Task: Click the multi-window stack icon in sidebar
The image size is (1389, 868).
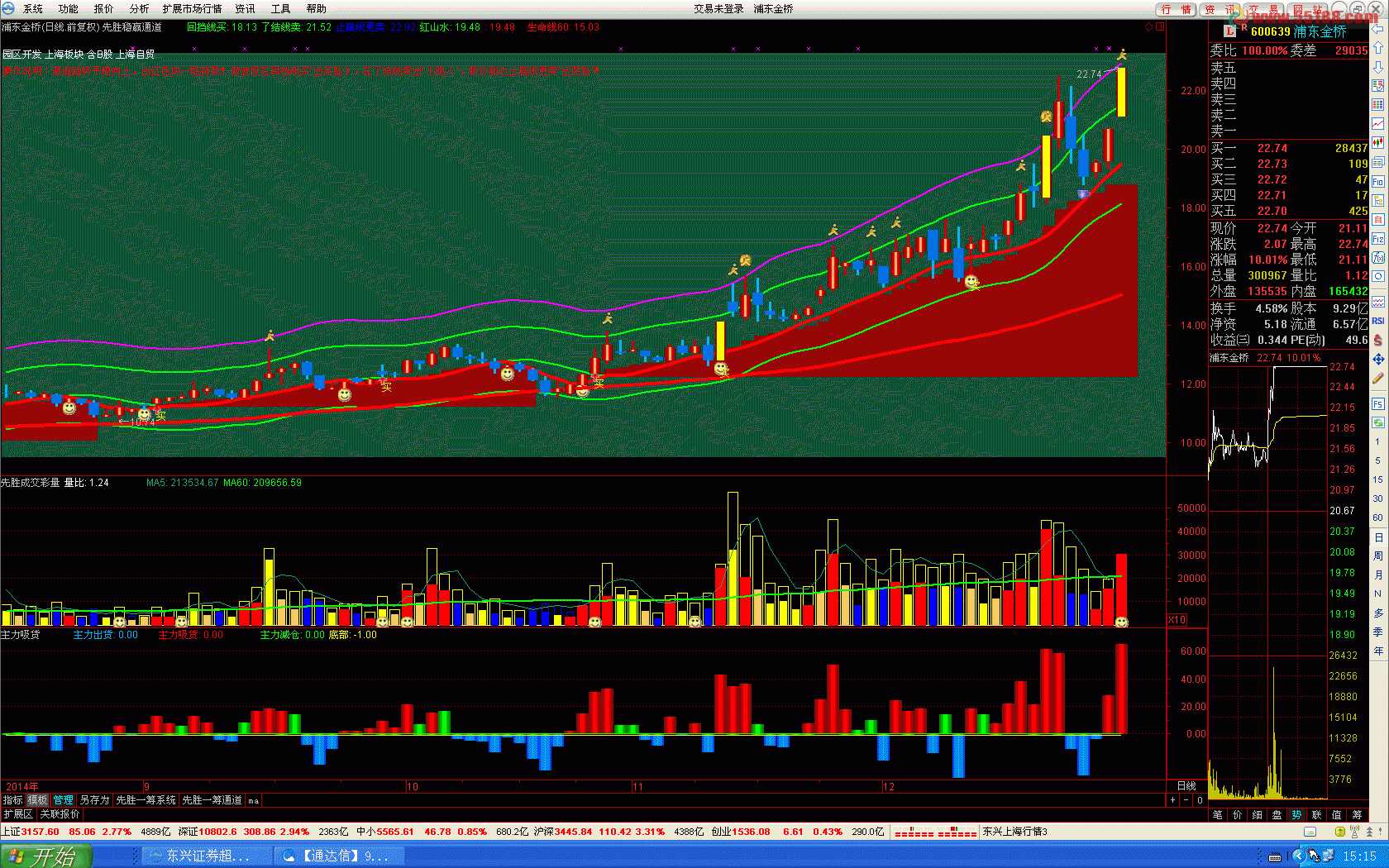Action: coord(1378,162)
